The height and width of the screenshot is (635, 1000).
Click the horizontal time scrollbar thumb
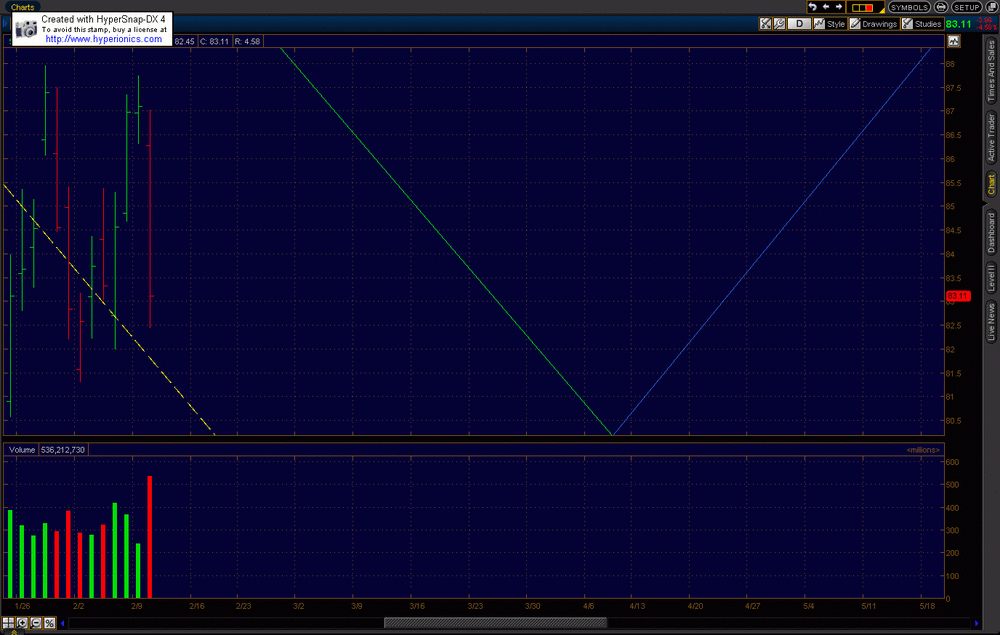(496, 623)
